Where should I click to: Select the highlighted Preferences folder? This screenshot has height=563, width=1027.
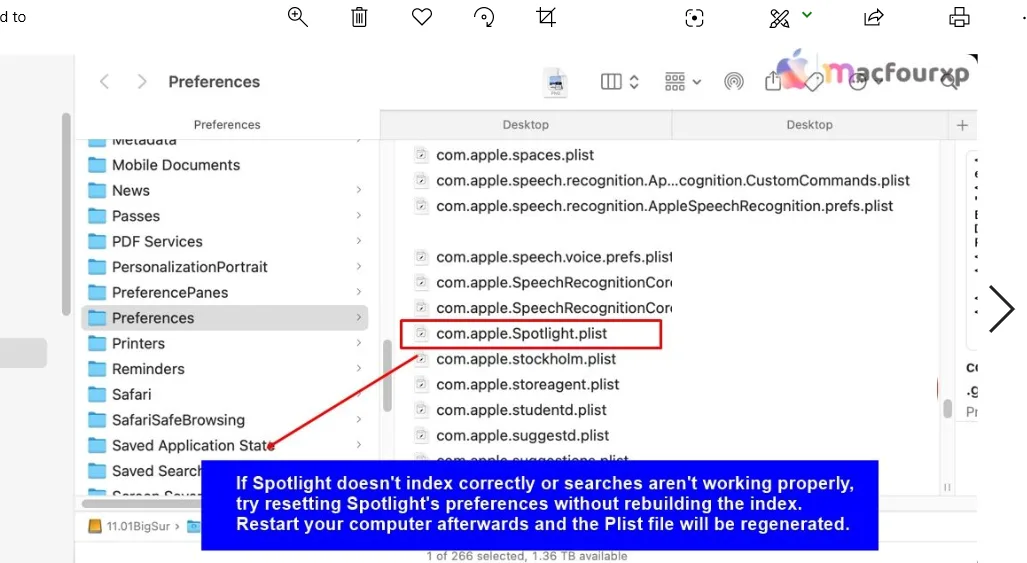coord(225,318)
